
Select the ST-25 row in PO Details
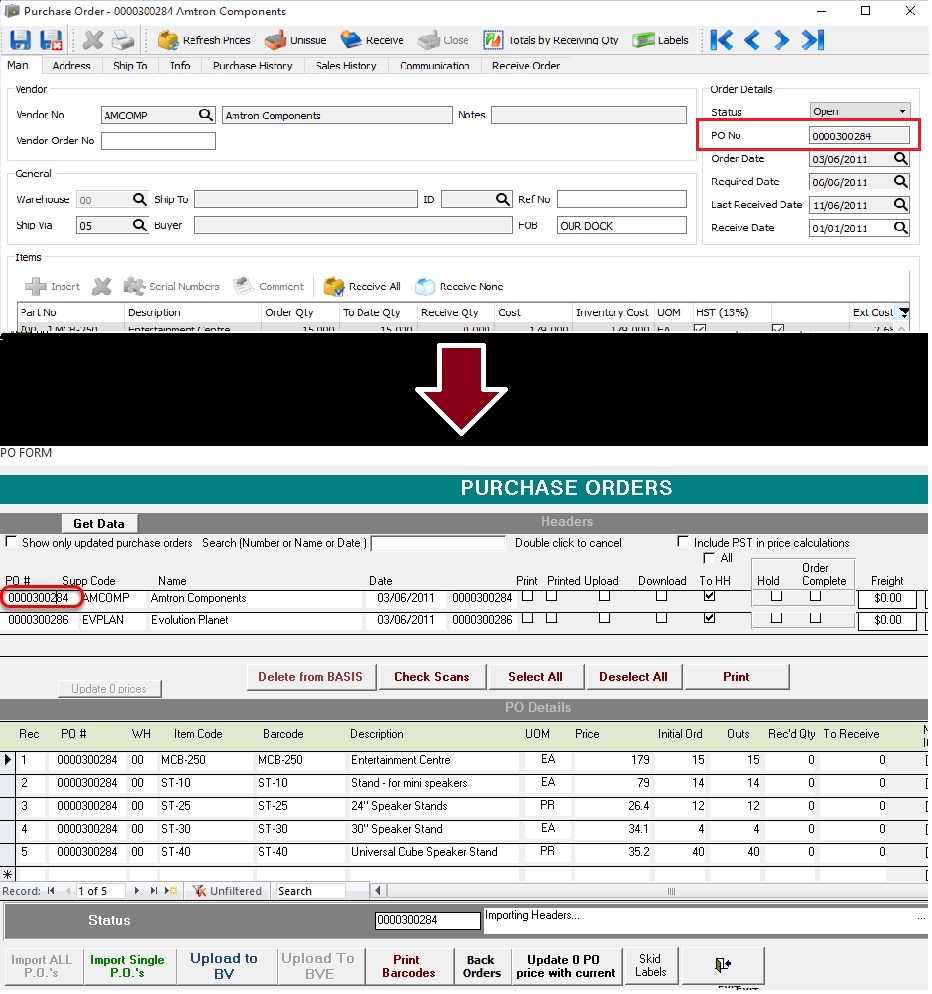463,806
